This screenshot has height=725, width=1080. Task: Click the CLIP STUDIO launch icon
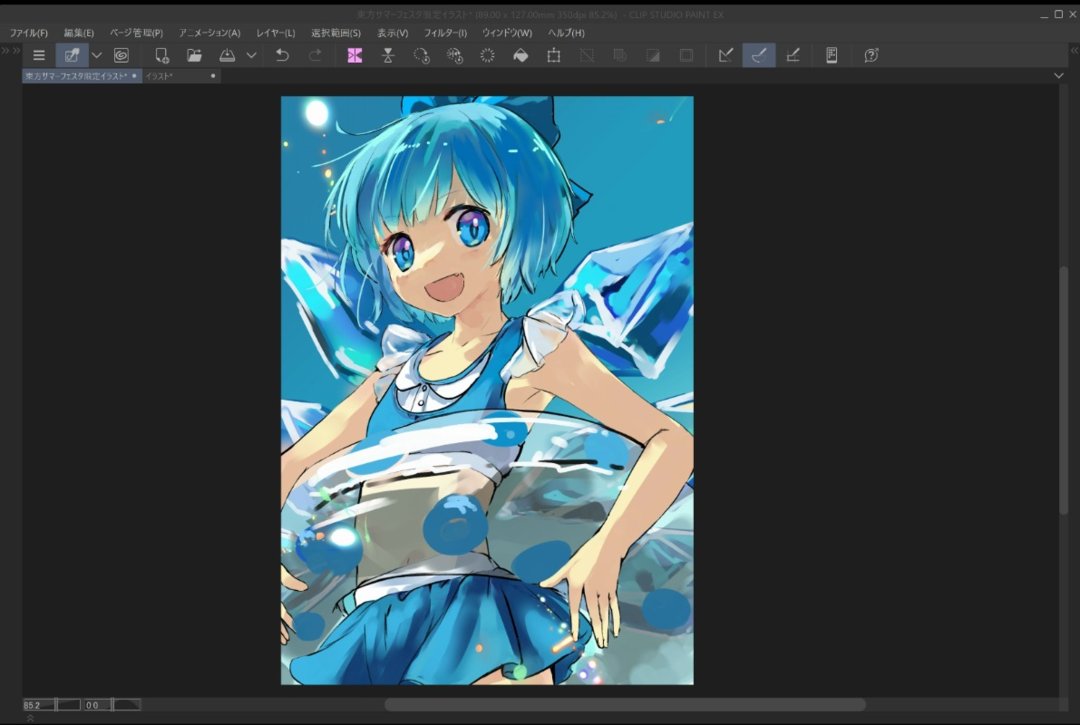[72, 55]
